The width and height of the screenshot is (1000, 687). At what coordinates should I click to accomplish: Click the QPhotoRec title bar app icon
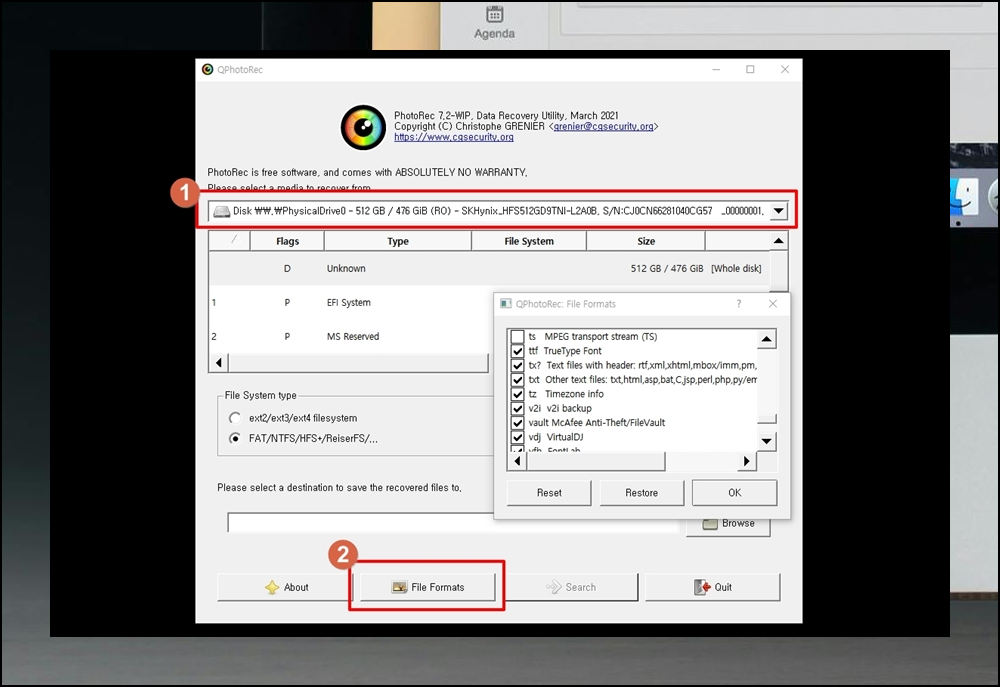207,70
